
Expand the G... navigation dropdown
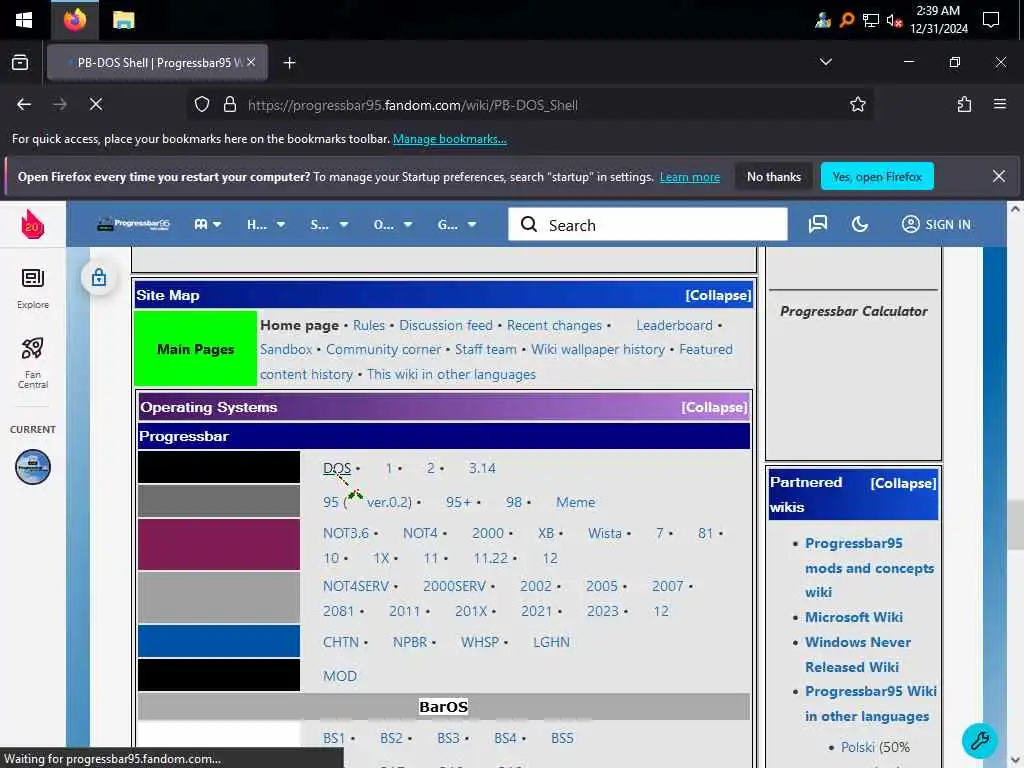coord(456,225)
